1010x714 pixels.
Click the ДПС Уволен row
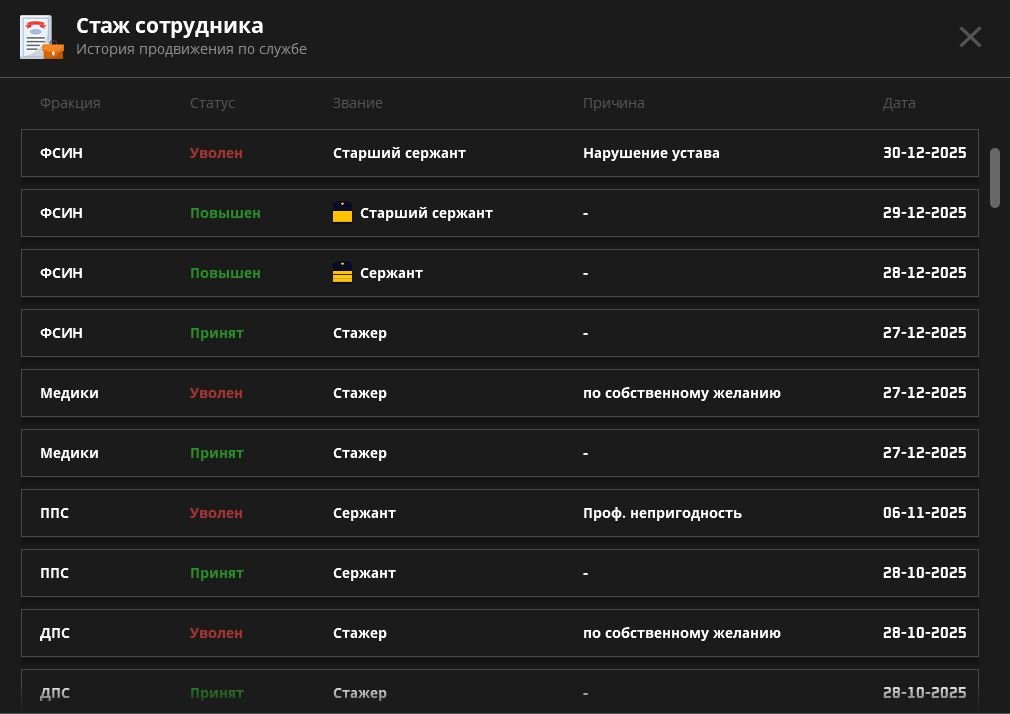(499, 633)
